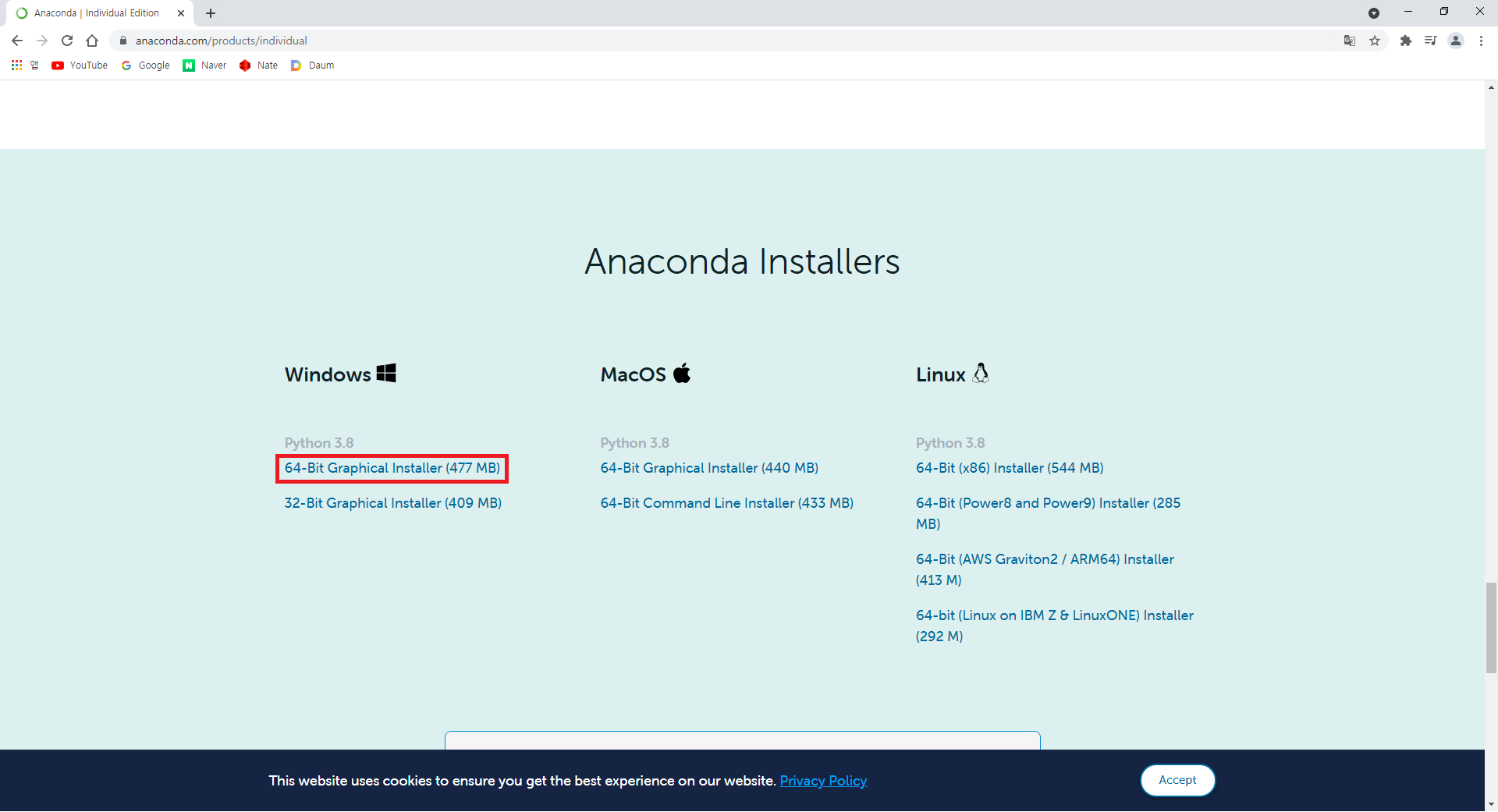This screenshot has width=1498, height=812.
Task: Open a new browser tab
Action: click(x=211, y=13)
